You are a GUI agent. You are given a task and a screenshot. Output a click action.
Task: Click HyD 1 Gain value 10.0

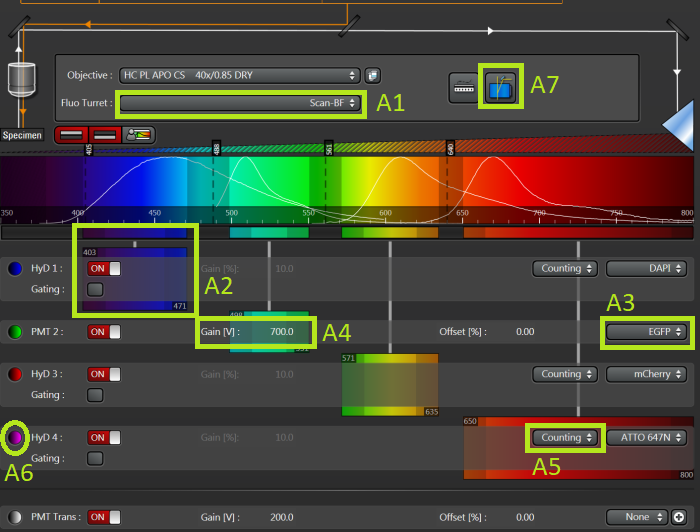284,269
